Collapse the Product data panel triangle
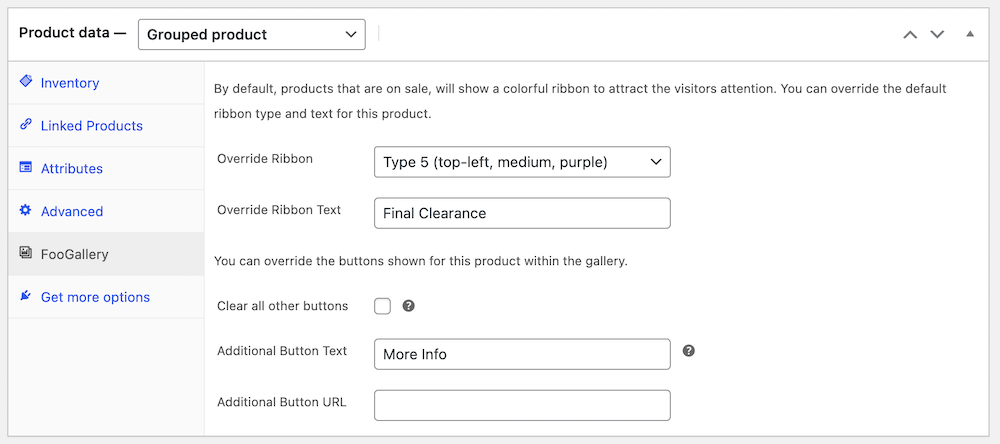The image size is (1000, 444). [x=970, y=34]
